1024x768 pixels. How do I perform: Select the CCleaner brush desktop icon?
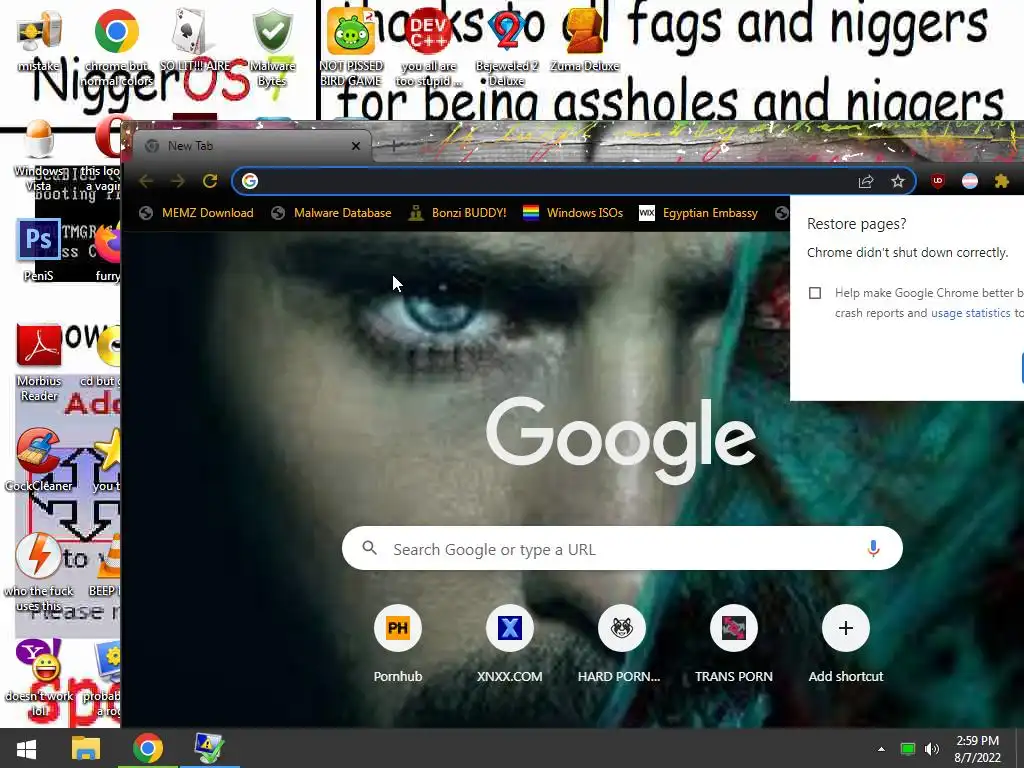(x=39, y=460)
